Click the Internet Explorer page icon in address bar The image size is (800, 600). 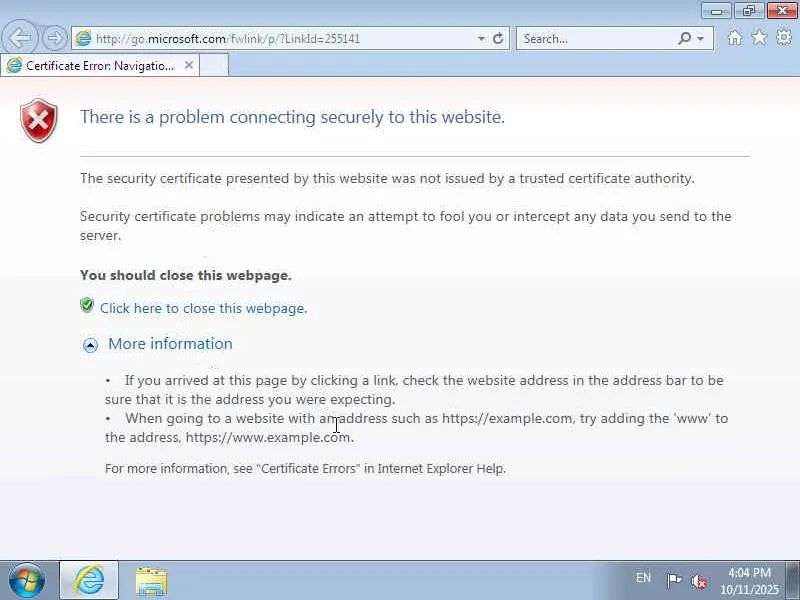83,38
